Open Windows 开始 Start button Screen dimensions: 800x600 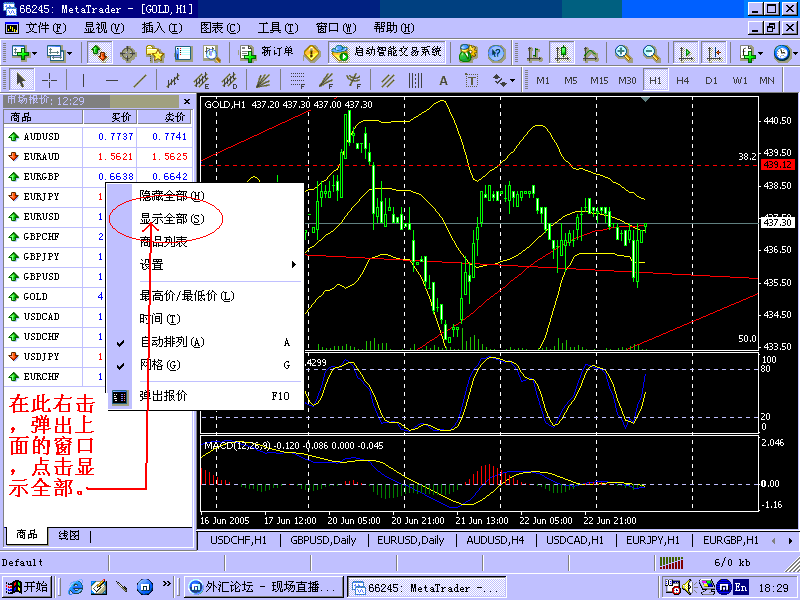[x=27, y=587]
